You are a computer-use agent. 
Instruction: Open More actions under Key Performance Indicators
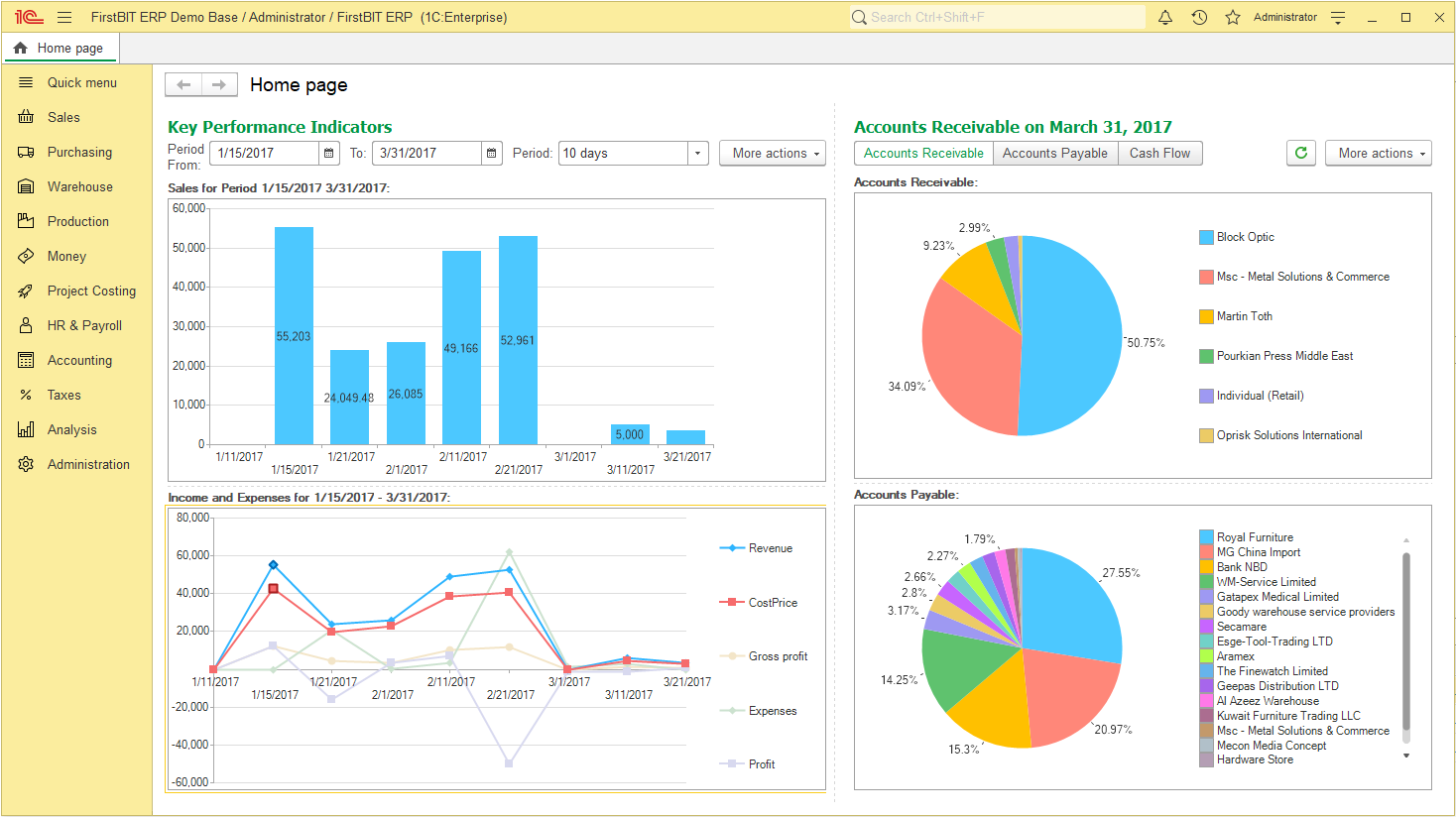point(772,153)
